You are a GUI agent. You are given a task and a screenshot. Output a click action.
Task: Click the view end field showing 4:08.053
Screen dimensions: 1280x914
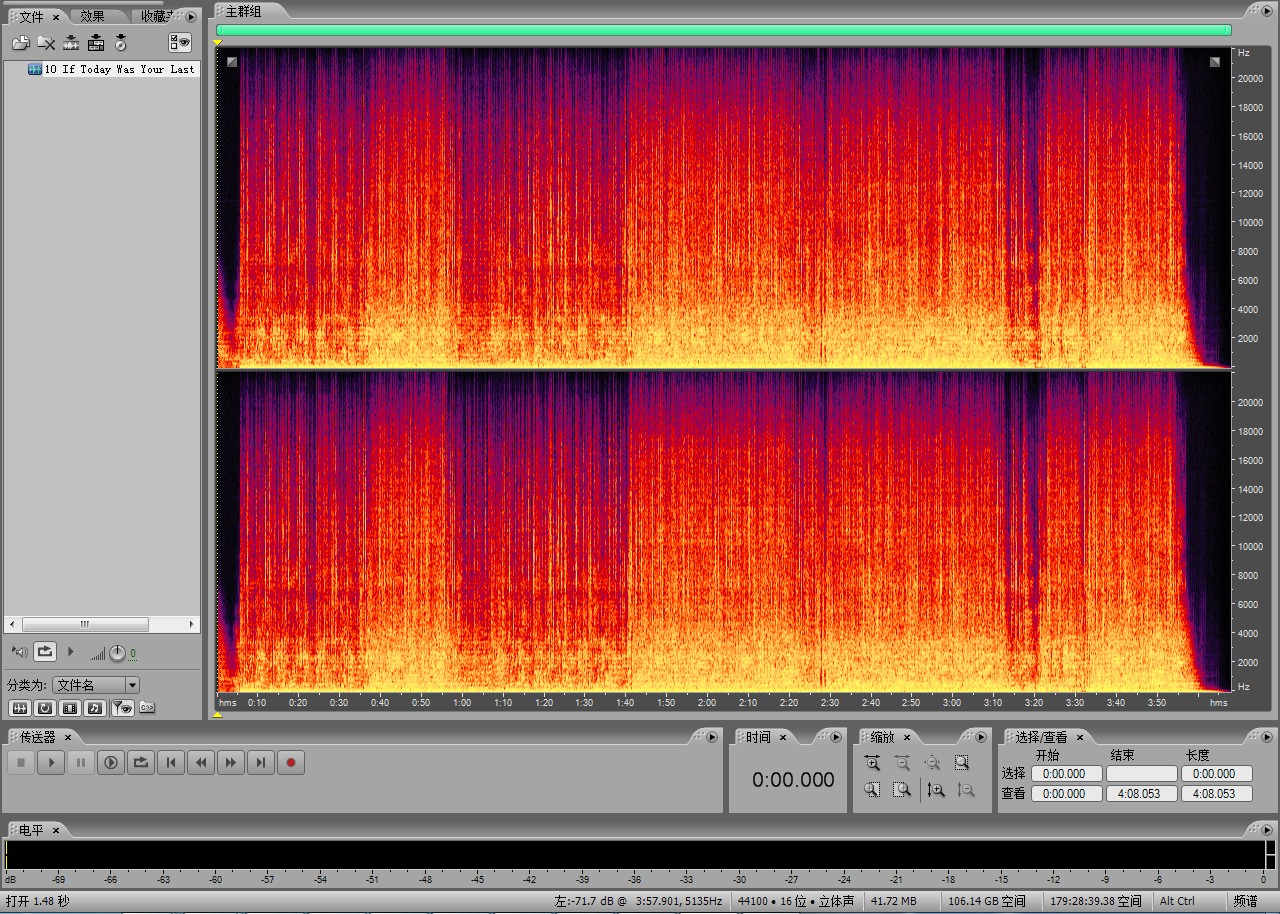pos(1142,794)
